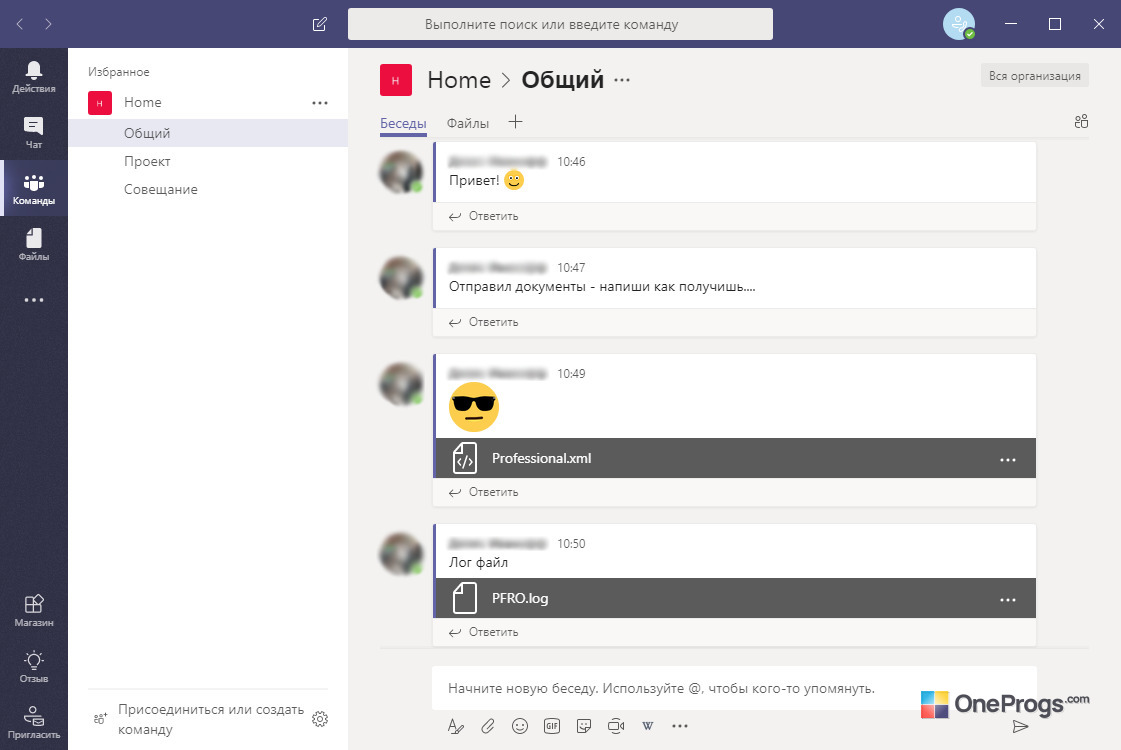Click Ответить under the Привет message
The height and width of the screenshot is (750, 1121).
tap(483, 216)
